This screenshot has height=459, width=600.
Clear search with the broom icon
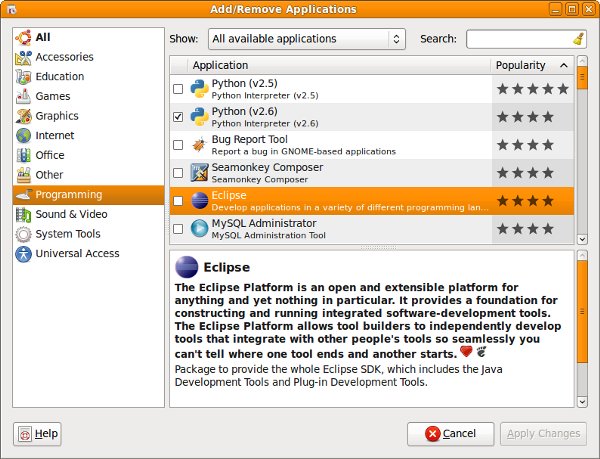pyautogui.click(x=578, y=39)
